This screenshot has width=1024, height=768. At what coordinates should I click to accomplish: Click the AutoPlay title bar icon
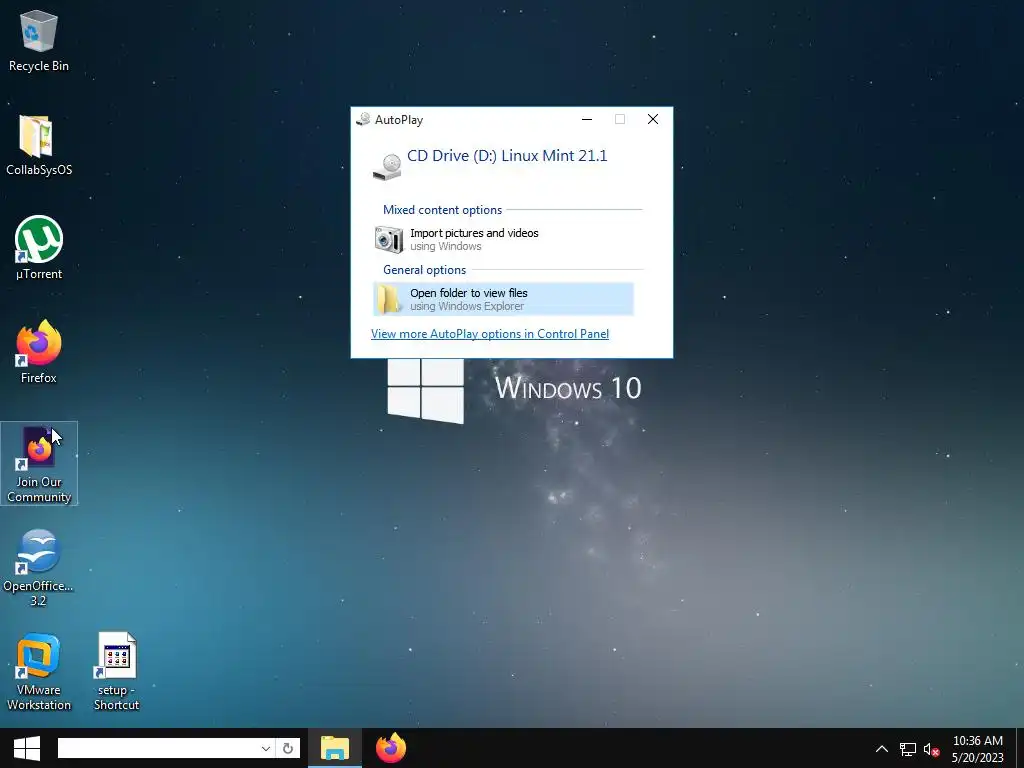pyautogui.click(x=363, y=120)
